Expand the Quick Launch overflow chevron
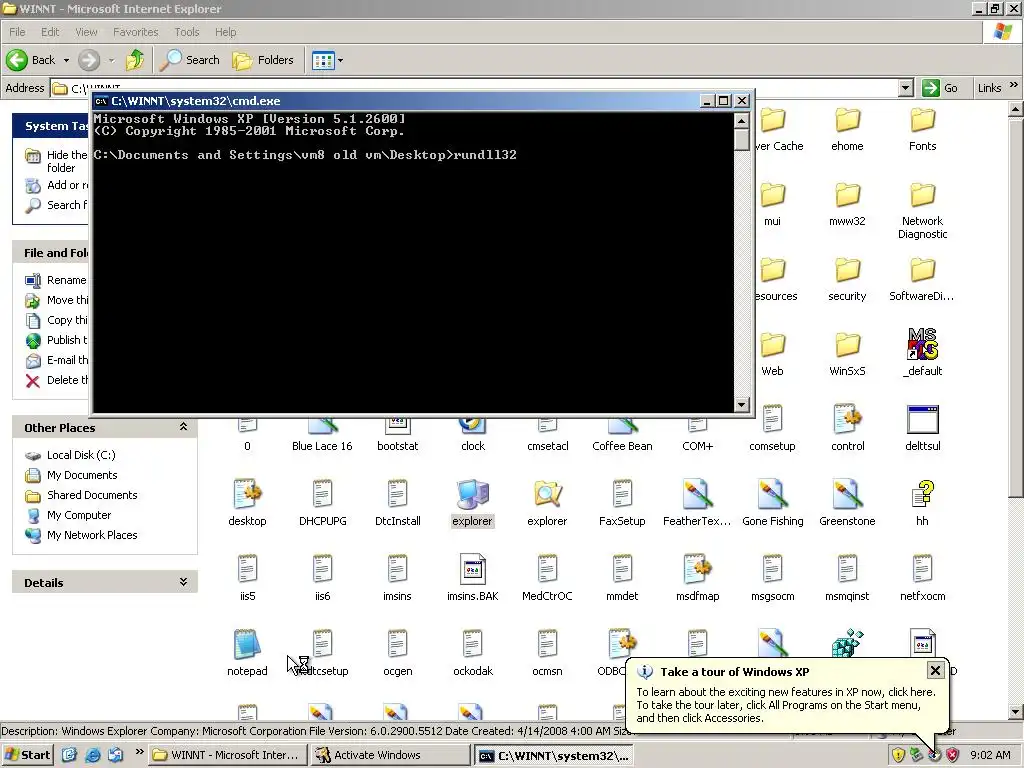This screenshot has height=768, width=1024. click(x=138, y=752)
